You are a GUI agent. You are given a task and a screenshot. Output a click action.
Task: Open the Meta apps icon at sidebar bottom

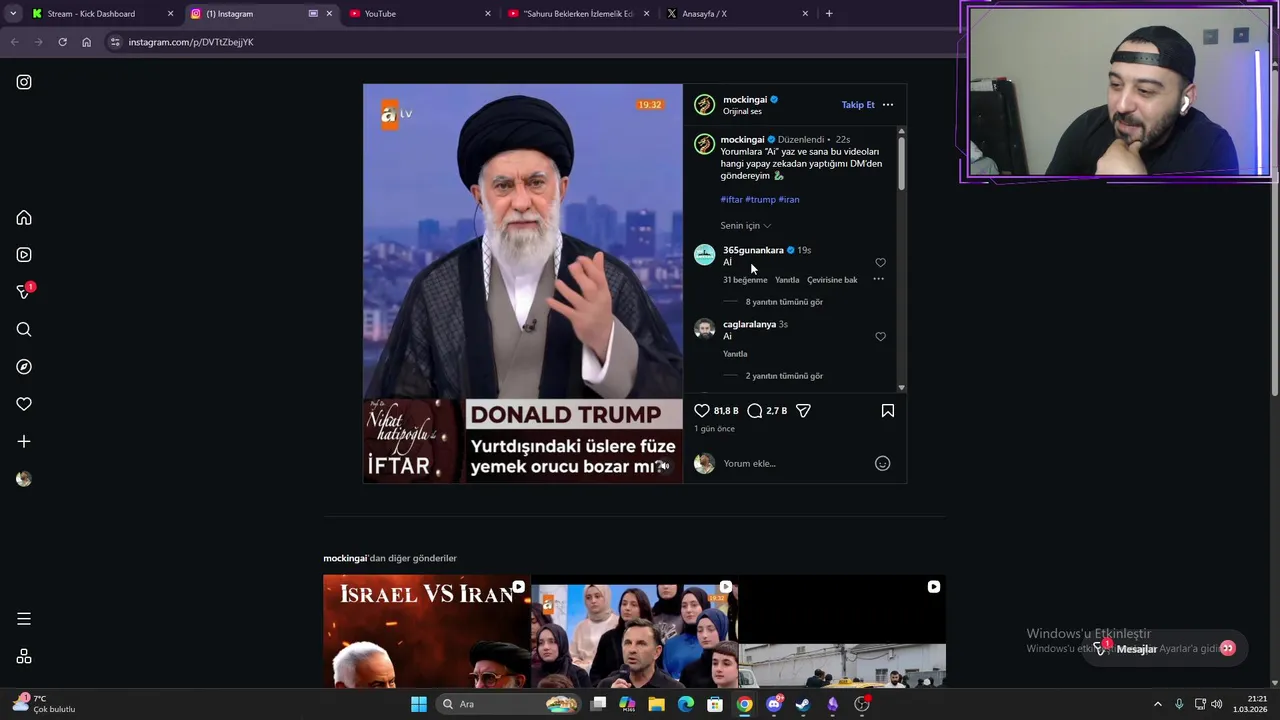point(24,657)
